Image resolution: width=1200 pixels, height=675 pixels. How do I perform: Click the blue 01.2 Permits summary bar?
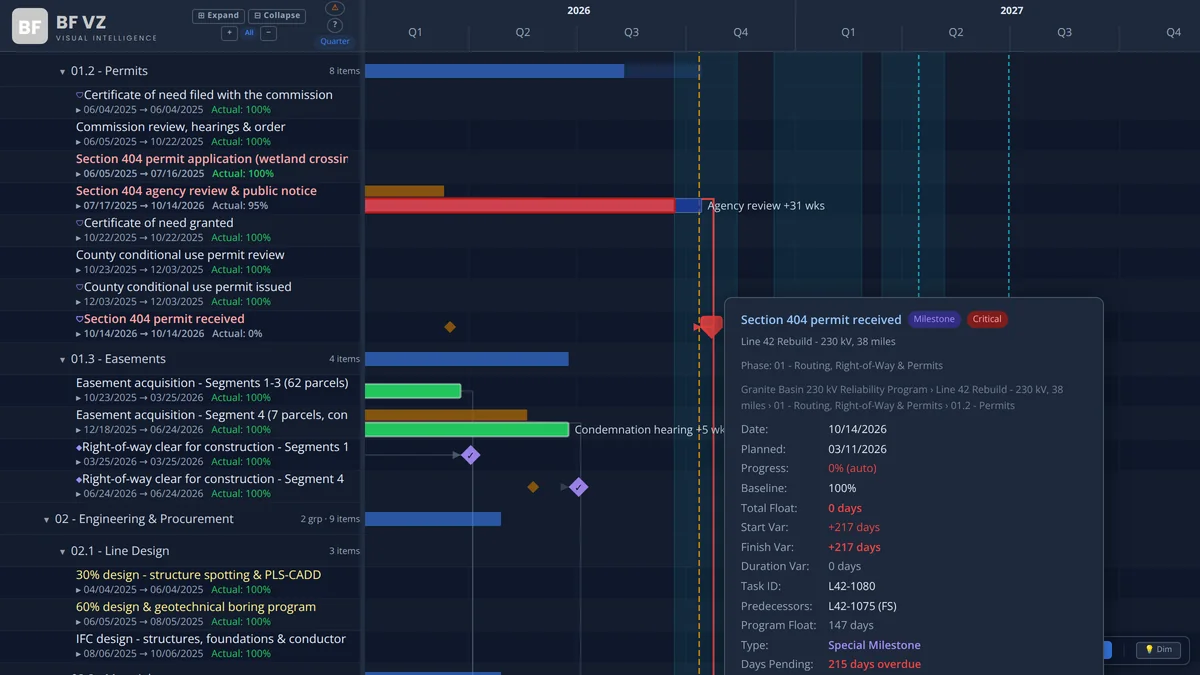tap(494, 71)
